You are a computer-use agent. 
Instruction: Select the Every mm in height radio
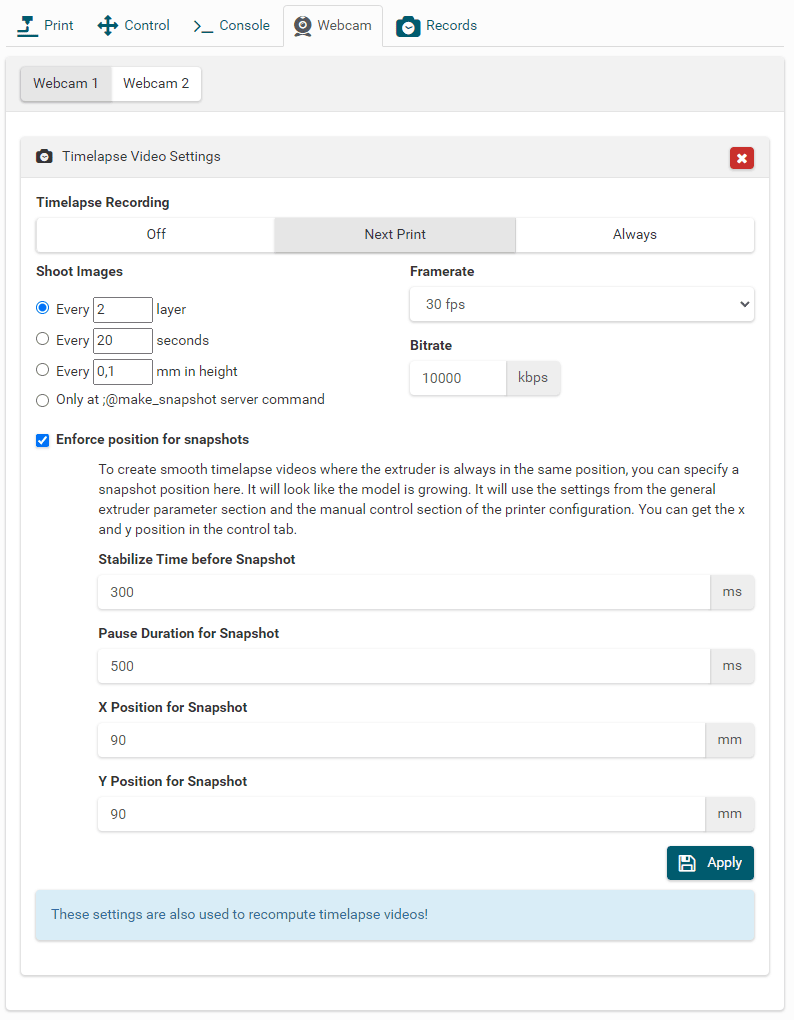42,370
